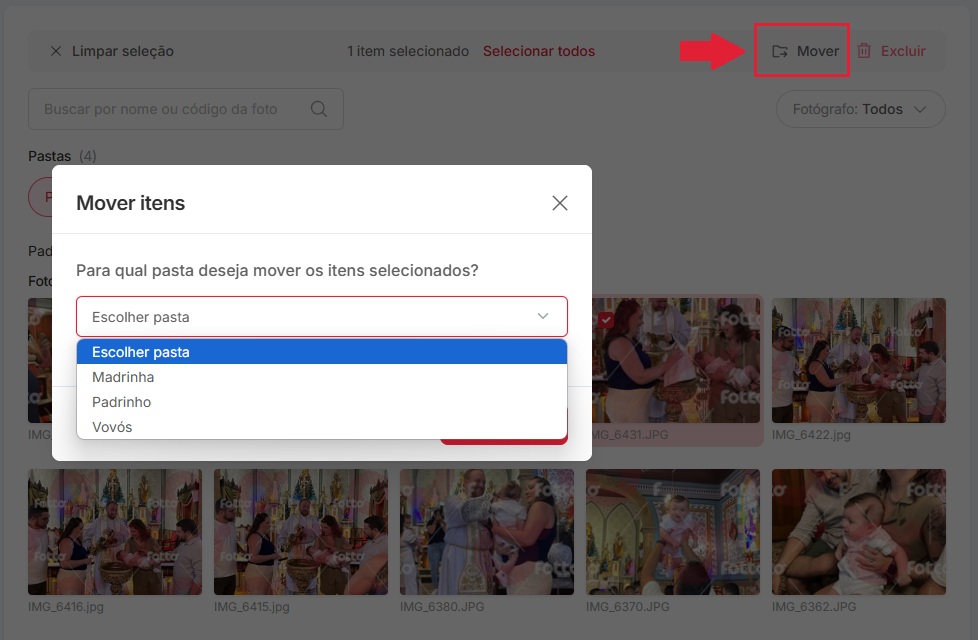Focus the photo name or code search field
978x640 pixels.
click(186, 109)
